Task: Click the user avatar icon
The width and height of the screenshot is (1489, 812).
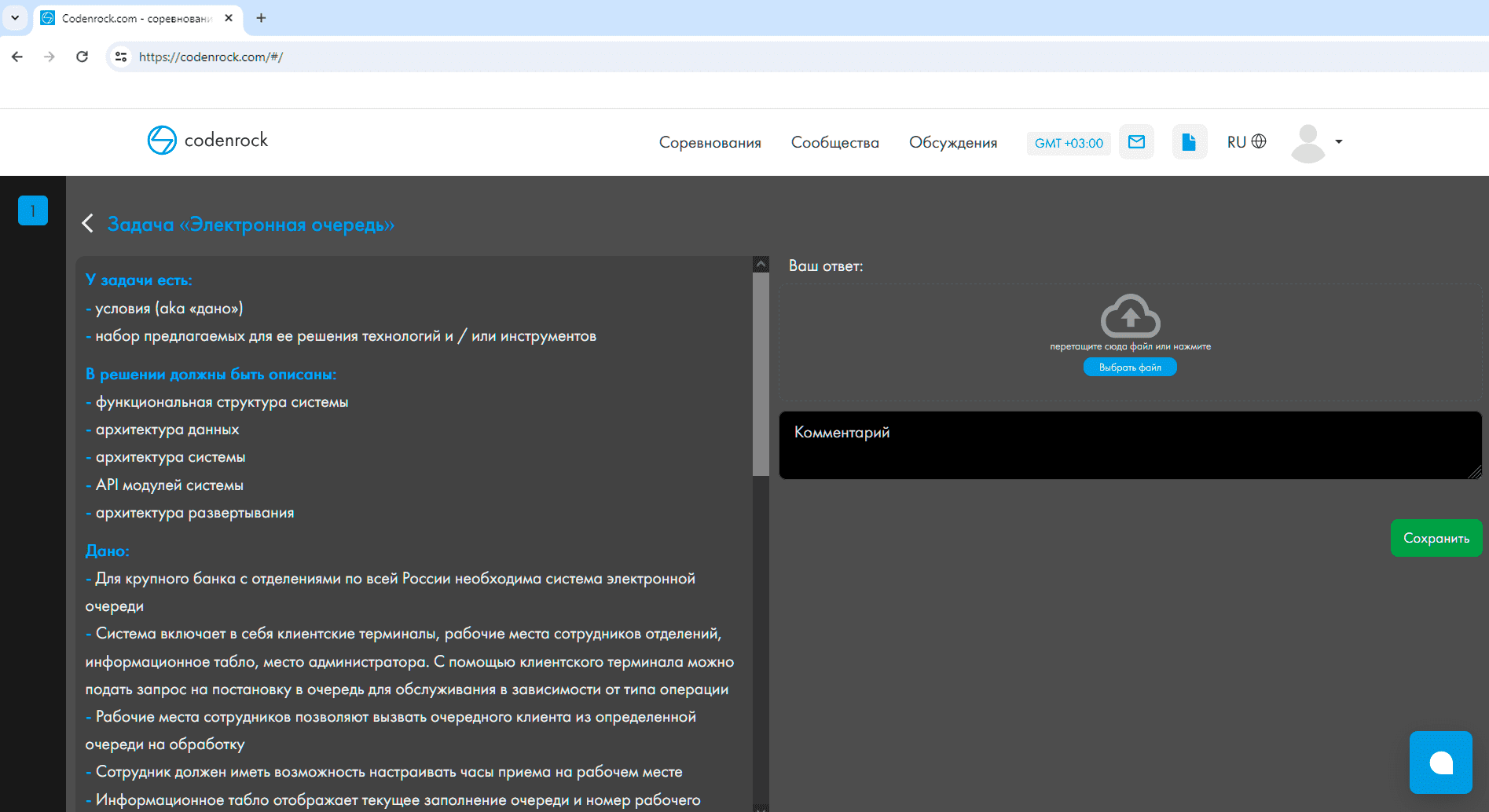Action: 1307,143
